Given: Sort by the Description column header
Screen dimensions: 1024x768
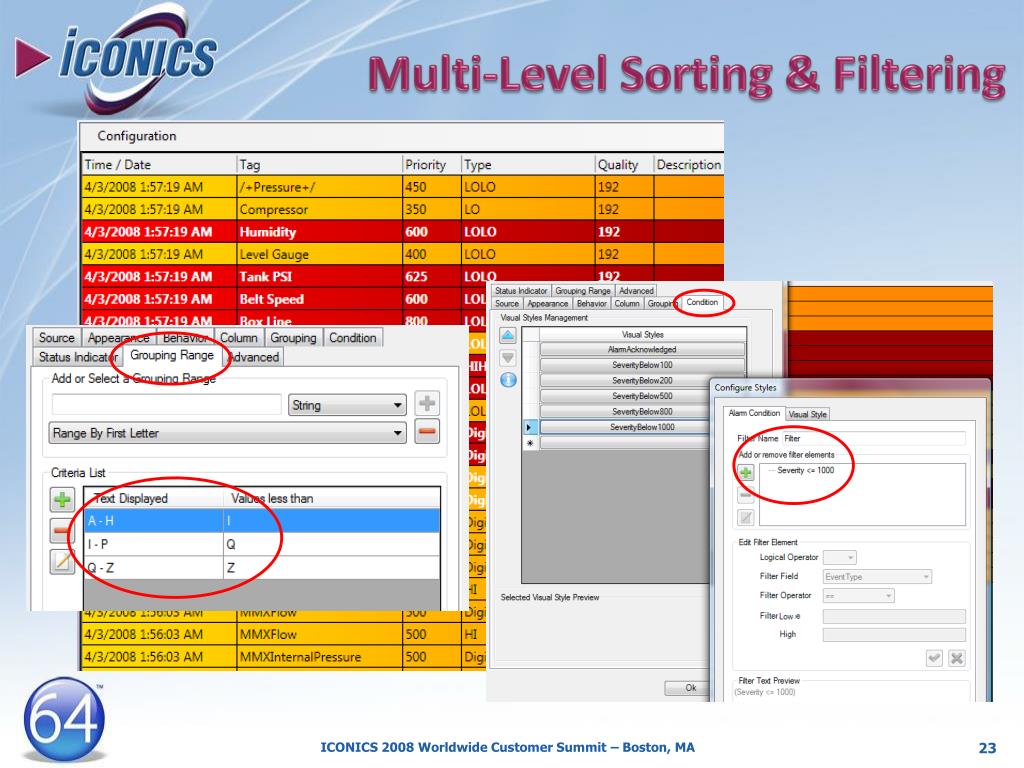Looking at the screenshot, I should pyautogui.click(x=689, y=165).
